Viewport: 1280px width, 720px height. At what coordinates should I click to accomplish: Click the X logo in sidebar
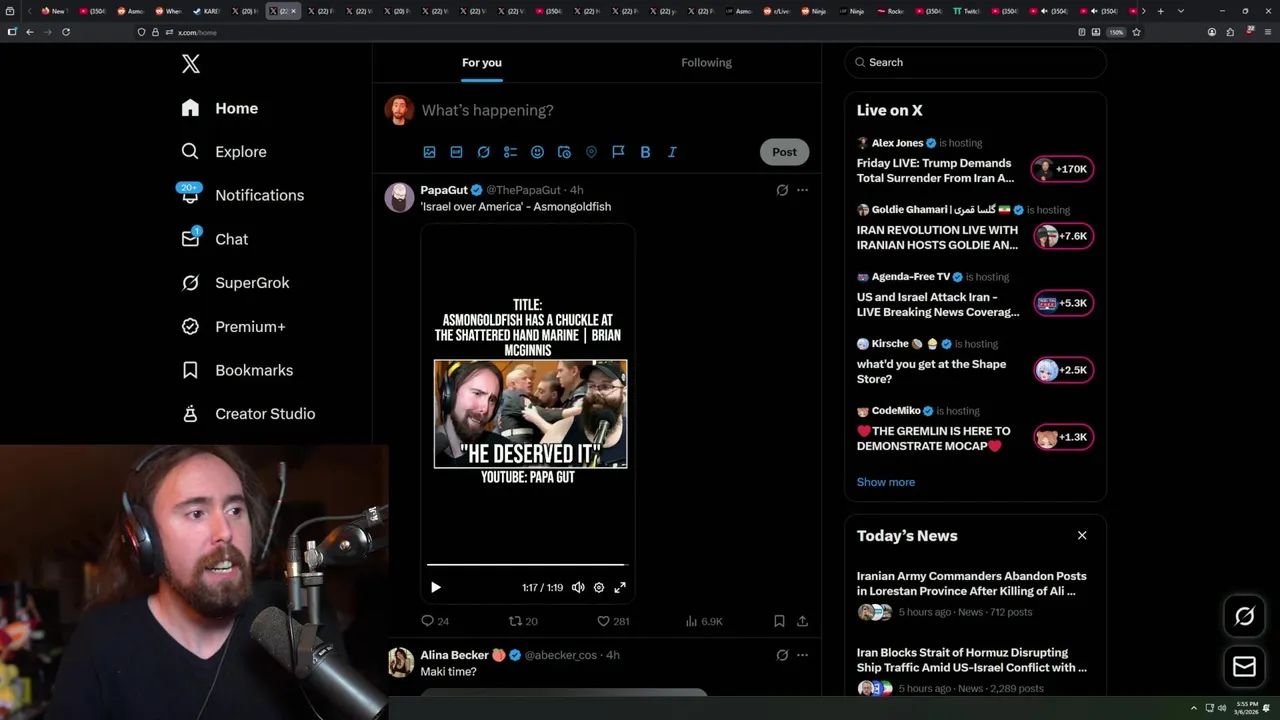(x=191, y=64)
